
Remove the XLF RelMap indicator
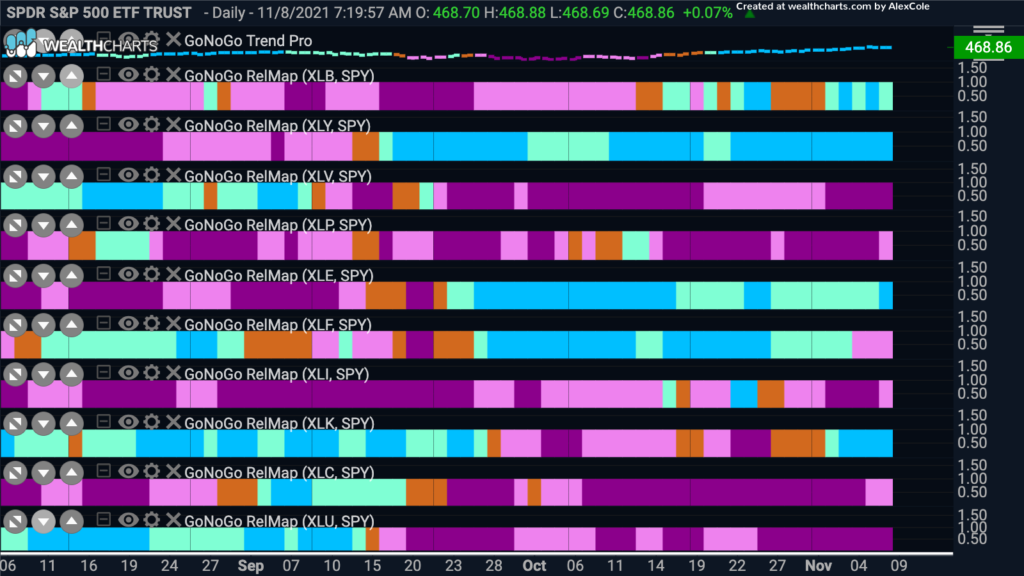172,324
